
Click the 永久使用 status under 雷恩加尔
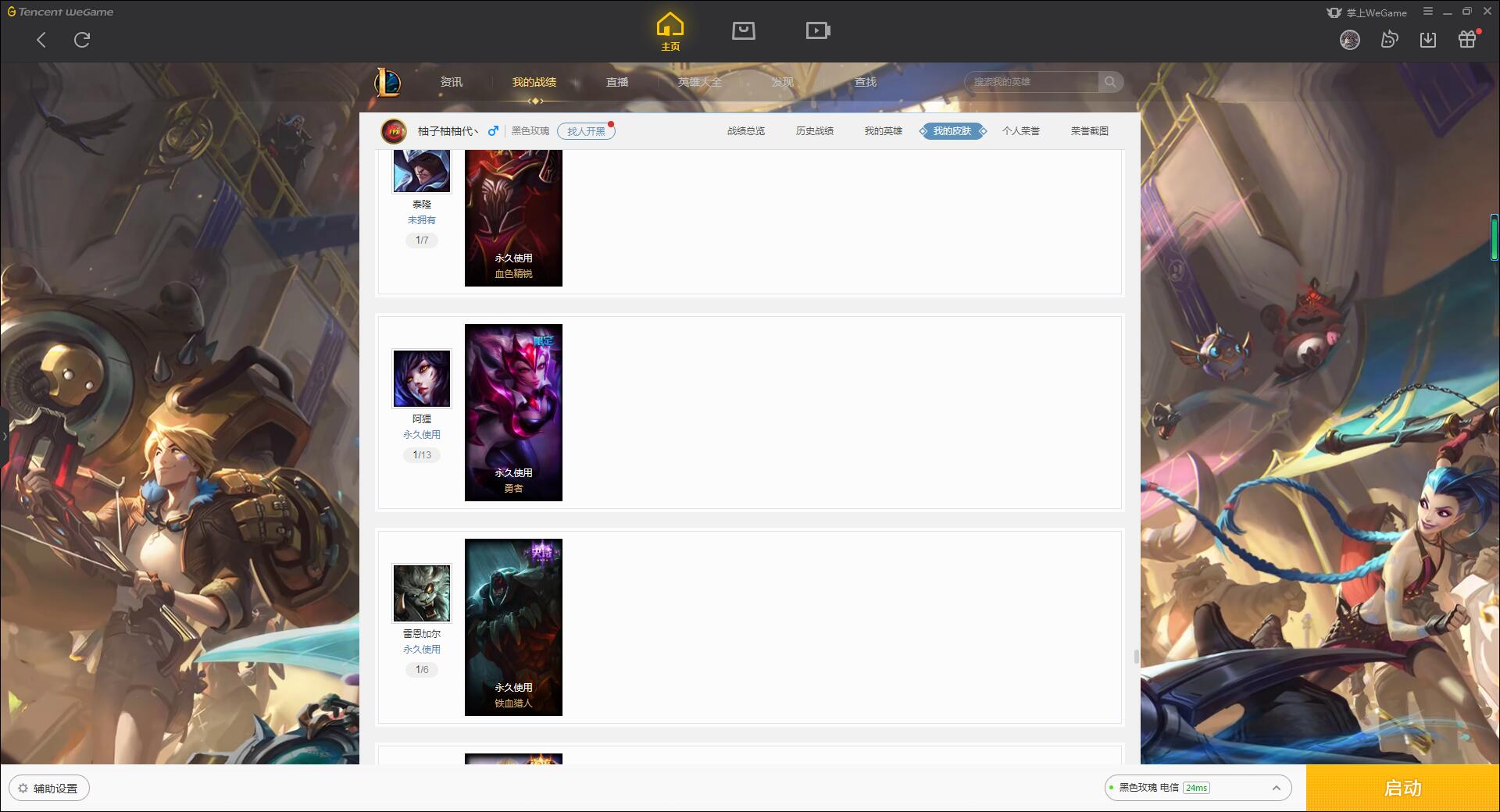coord(422,650)
